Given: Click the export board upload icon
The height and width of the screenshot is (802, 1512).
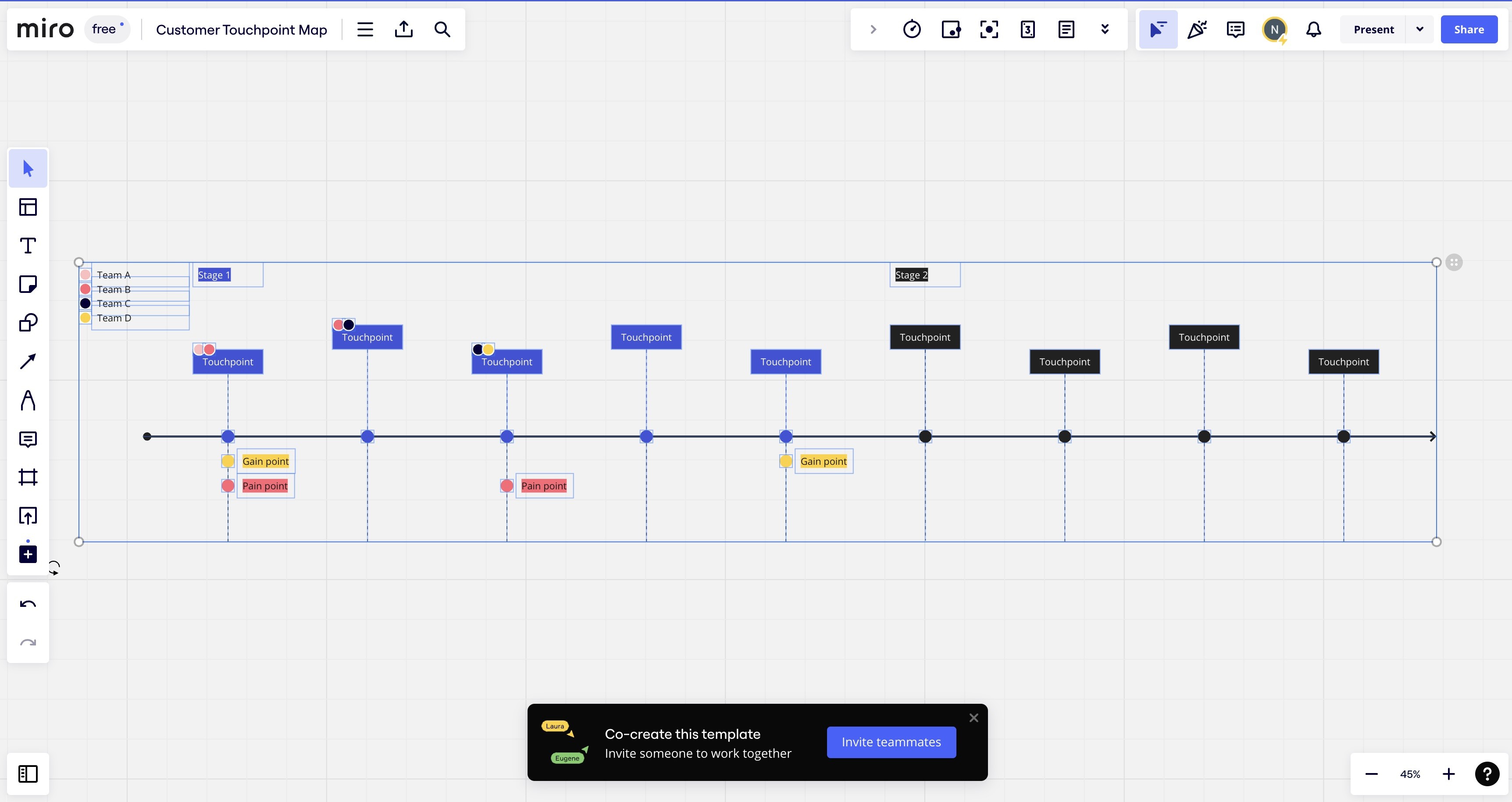Looking at the screenshot, I should click(404, 29).
